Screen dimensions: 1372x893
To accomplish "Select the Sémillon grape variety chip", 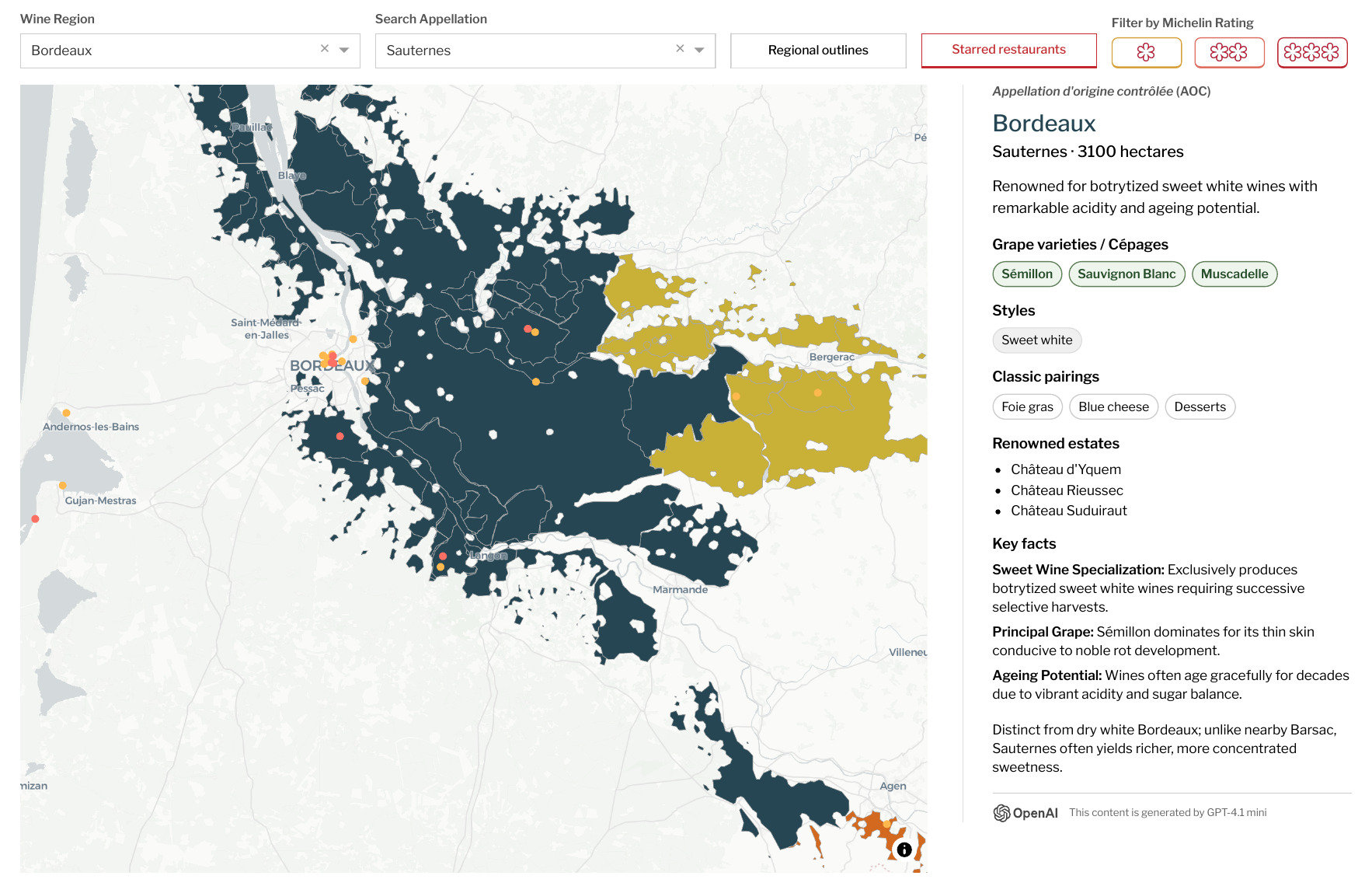I will pos(1027,274).
